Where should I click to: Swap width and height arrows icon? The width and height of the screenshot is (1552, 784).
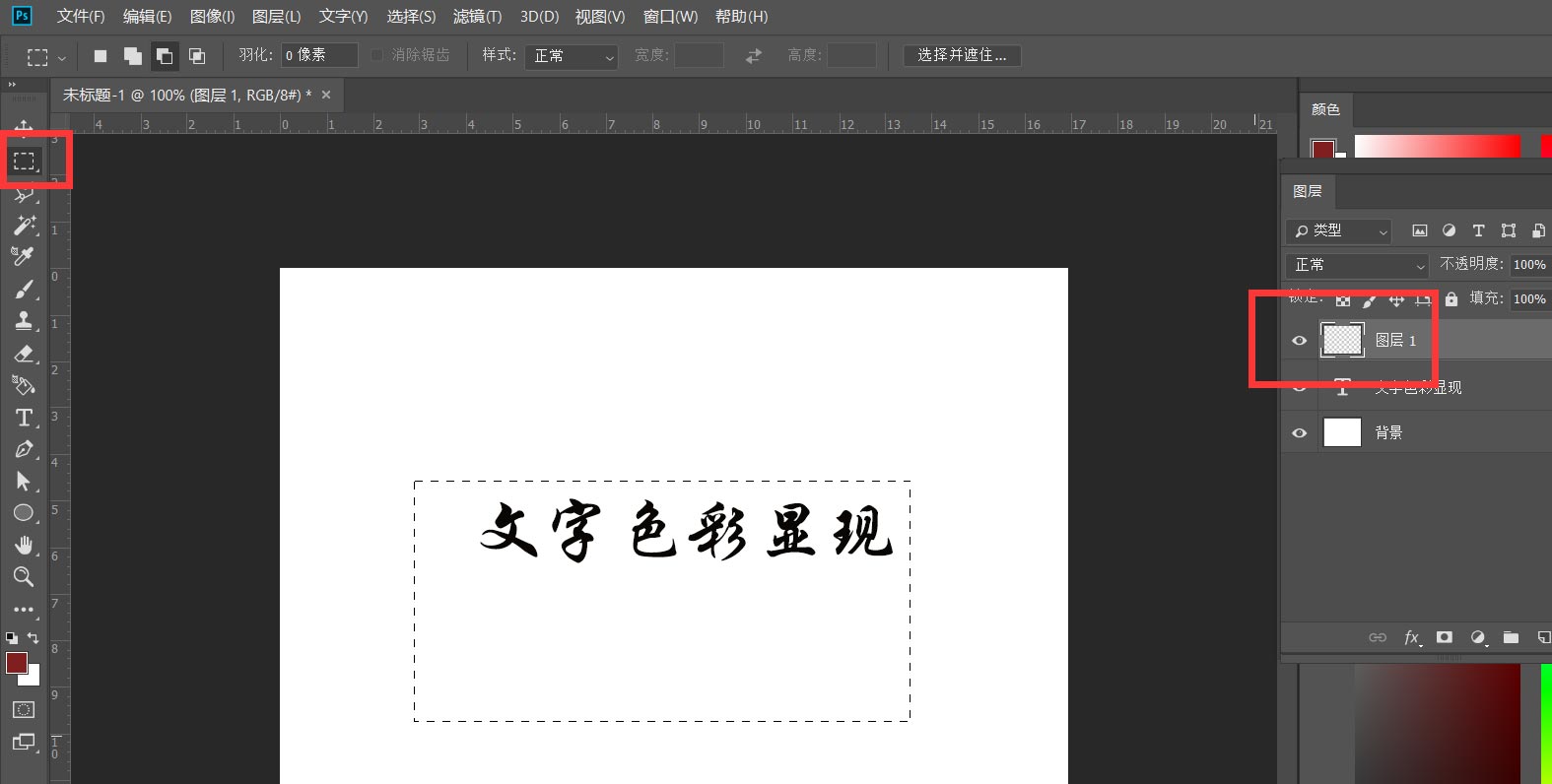pos(754,56)
